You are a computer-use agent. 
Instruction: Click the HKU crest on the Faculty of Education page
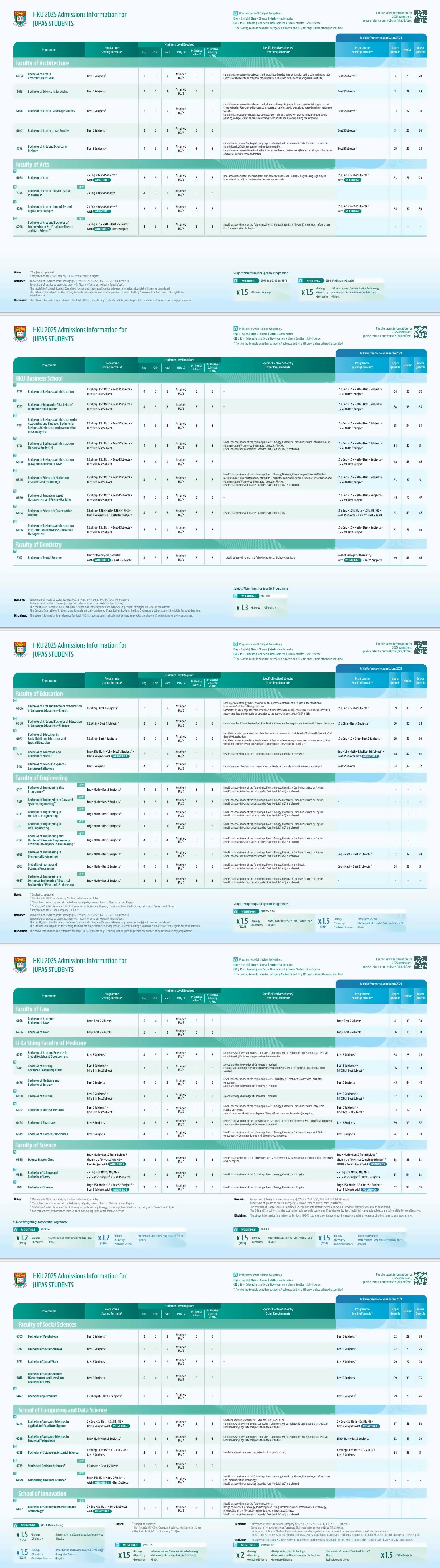(x=20, y=649)
